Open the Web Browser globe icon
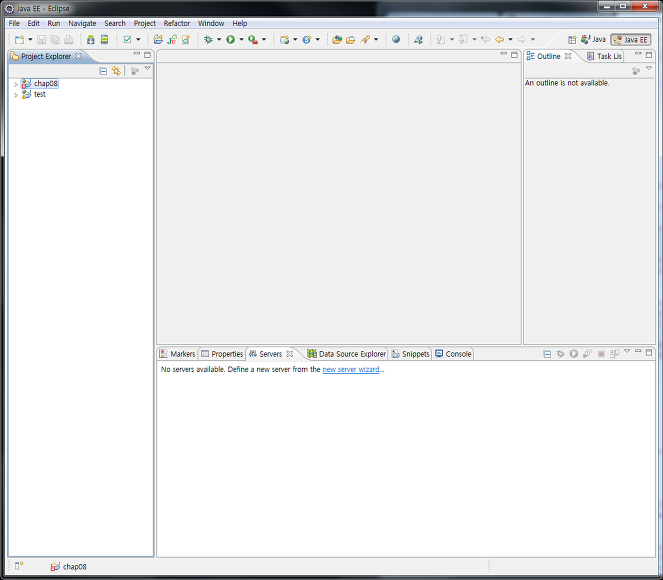Image resolution: width=663 pixels, height=580 pixels. [x=396, y=39]
